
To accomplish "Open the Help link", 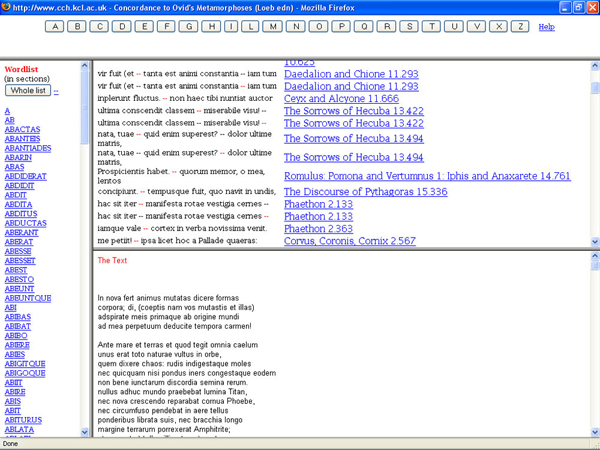I will 546,27.
